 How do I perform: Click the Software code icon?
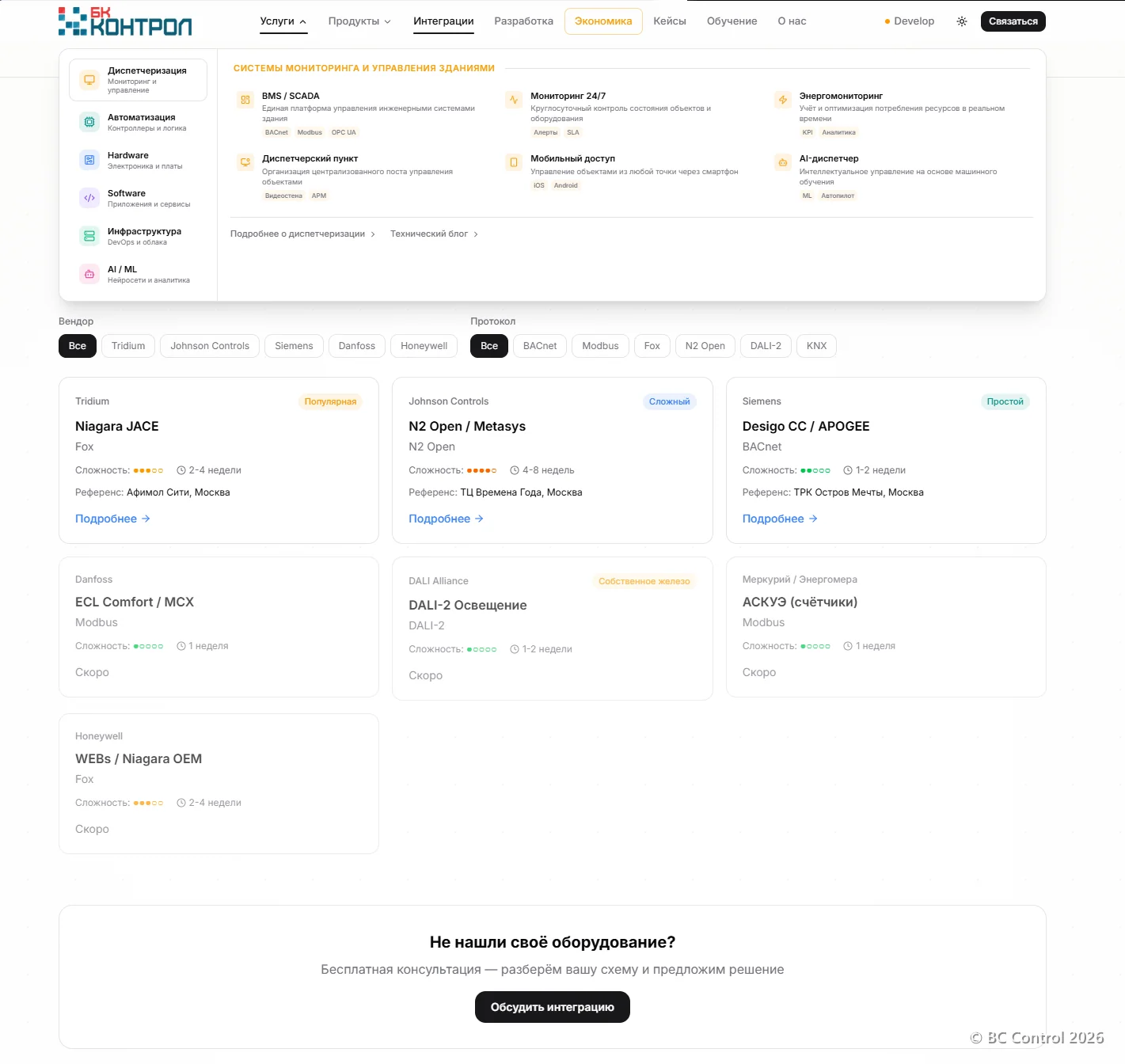pos(89,198)
